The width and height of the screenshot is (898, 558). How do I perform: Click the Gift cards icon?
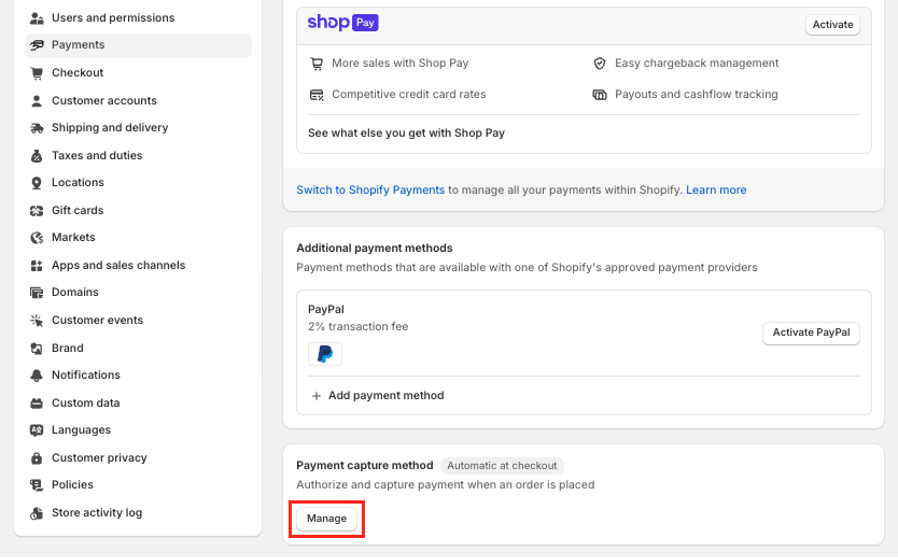(37, 211)
